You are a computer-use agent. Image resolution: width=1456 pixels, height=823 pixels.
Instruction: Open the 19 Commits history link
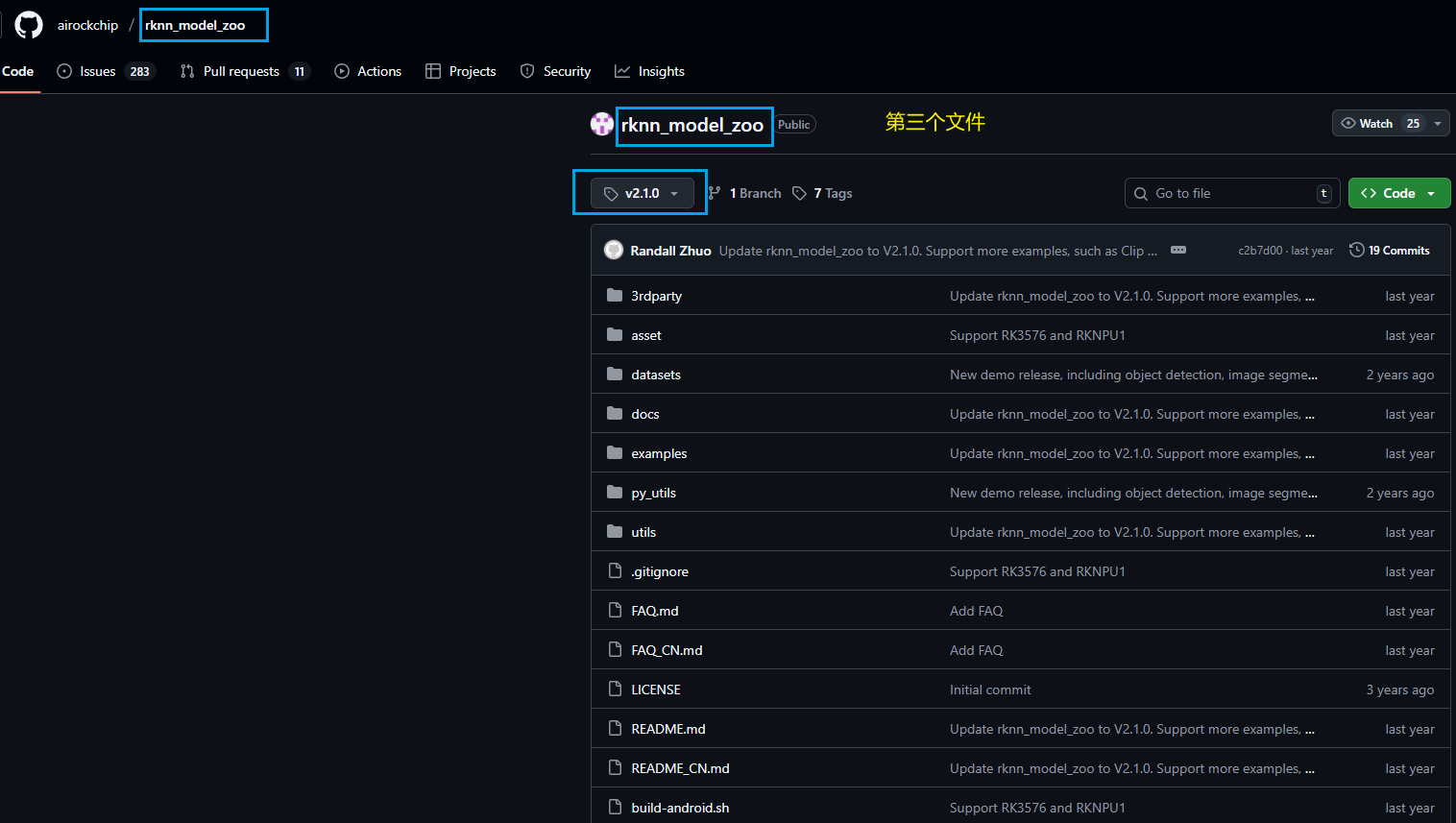click(1390, 250)
